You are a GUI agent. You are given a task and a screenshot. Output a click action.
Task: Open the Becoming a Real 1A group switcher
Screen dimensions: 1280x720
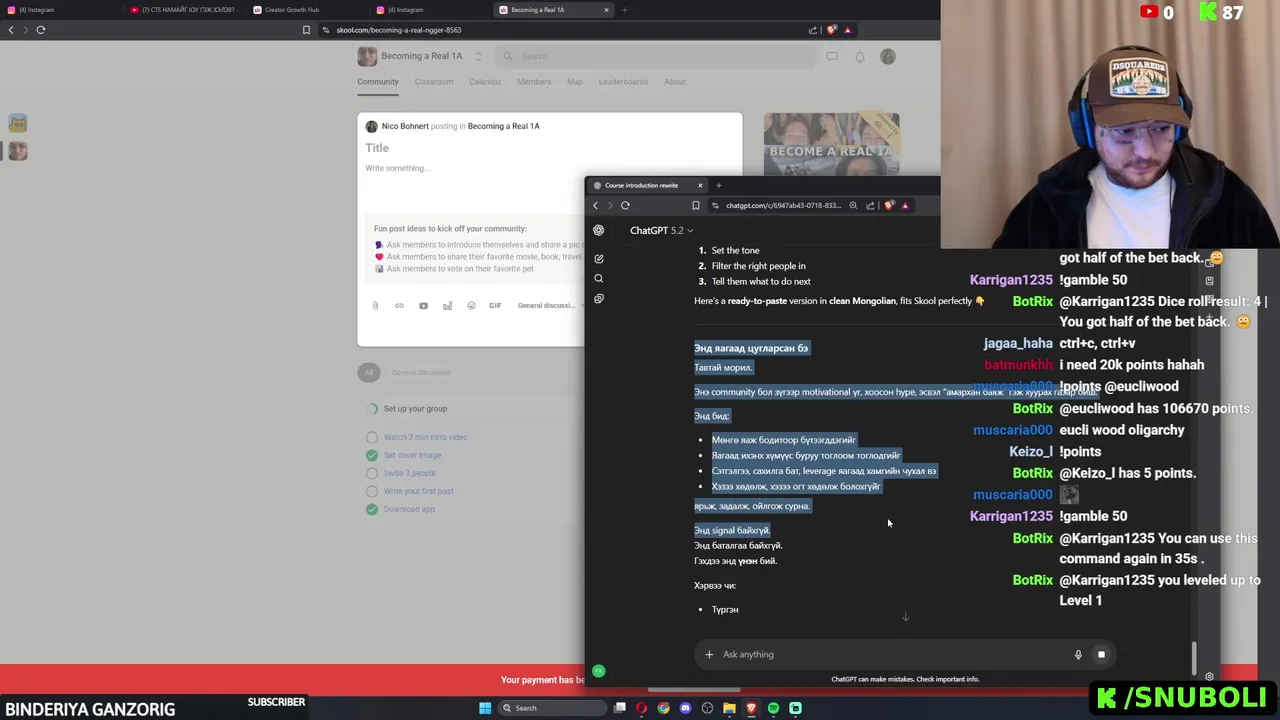[478, 57]
